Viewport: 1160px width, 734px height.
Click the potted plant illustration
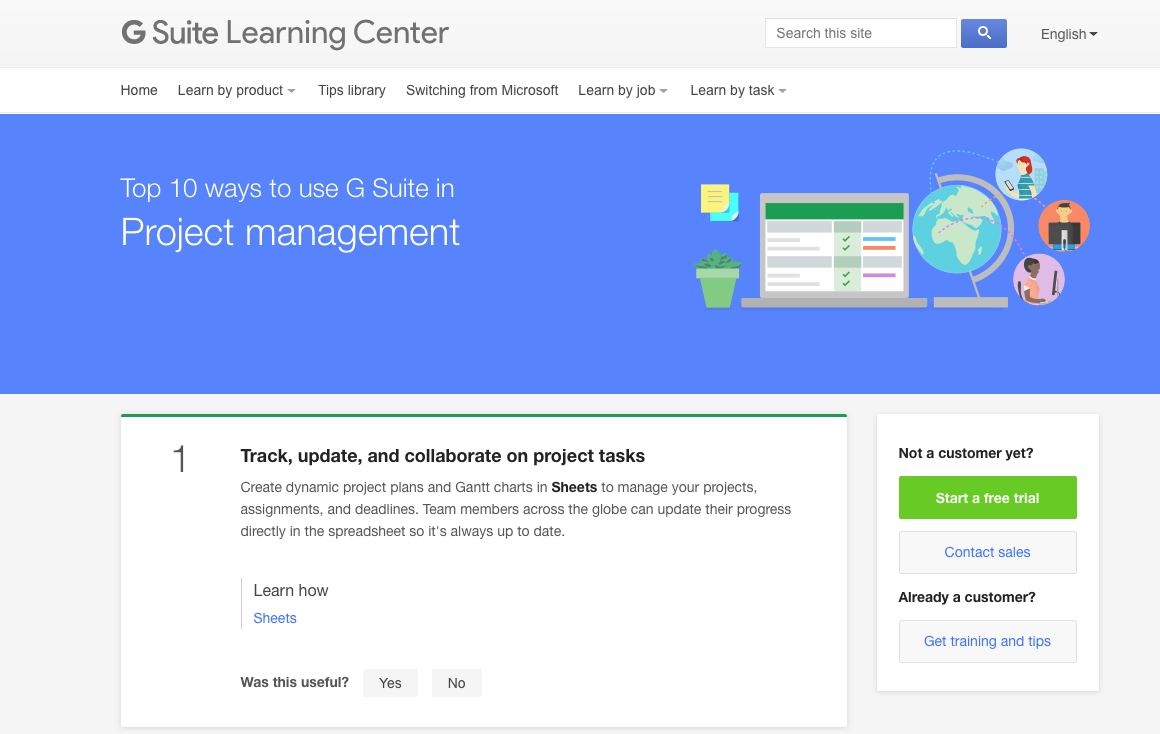[x=718, y=279]
